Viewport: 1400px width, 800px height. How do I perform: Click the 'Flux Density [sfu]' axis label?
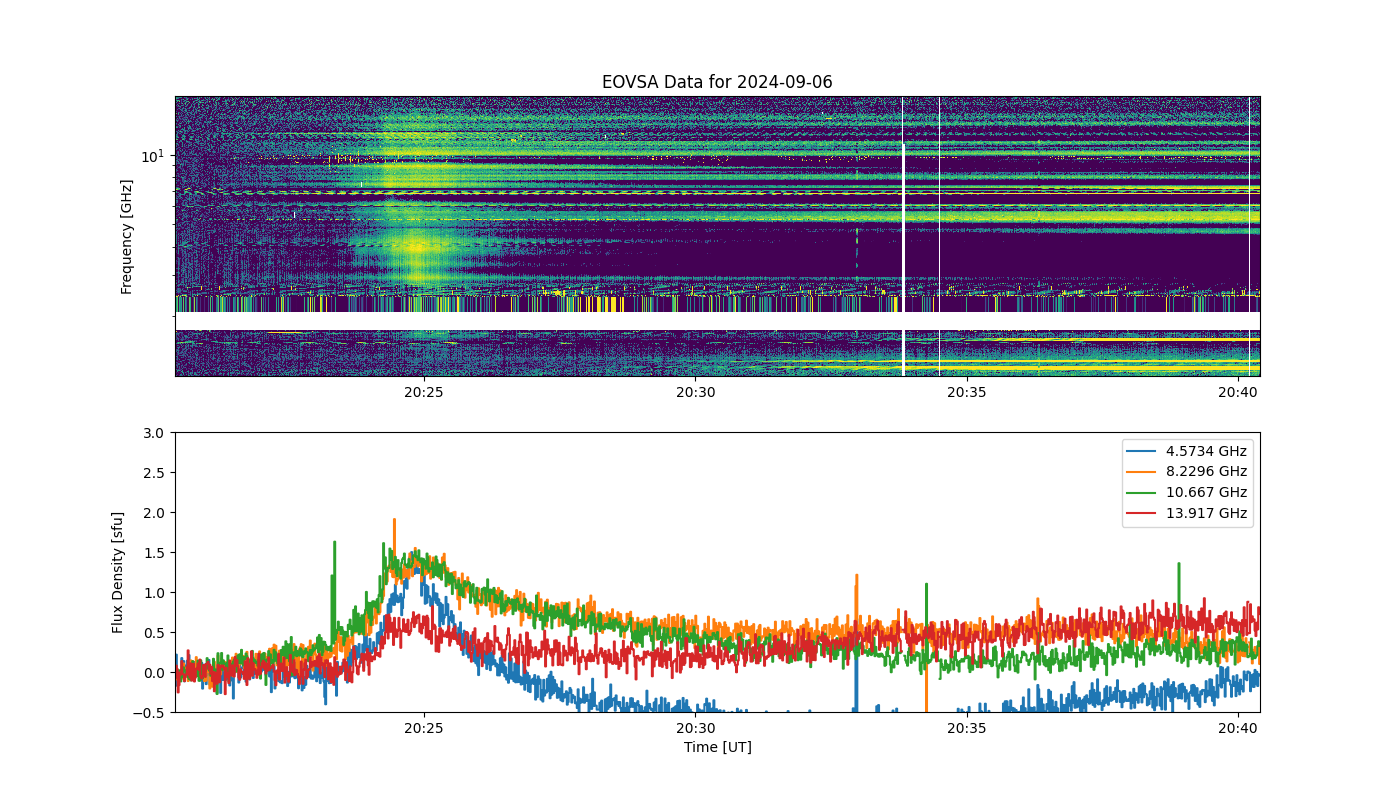point(117,572)
